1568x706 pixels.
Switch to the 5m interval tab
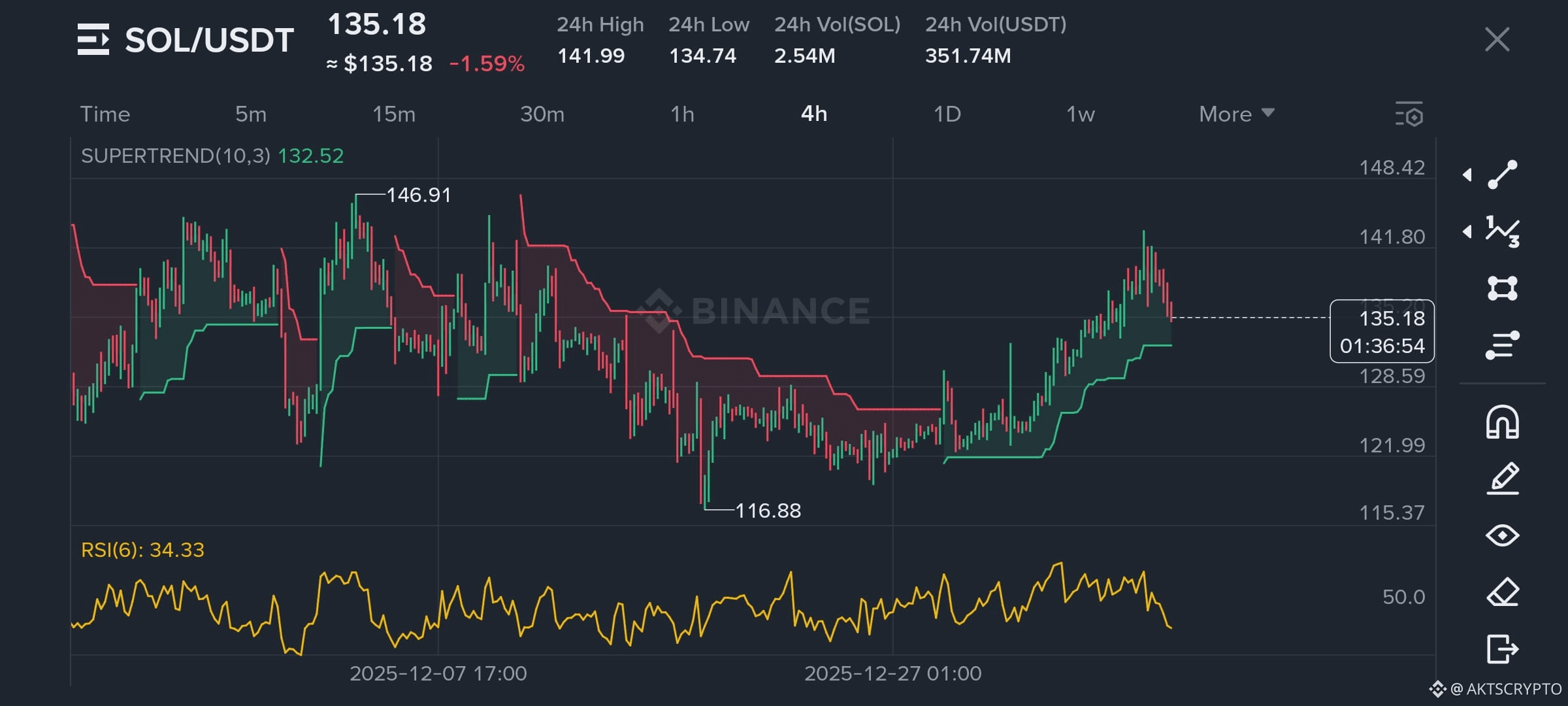click(x=251, y=114)
